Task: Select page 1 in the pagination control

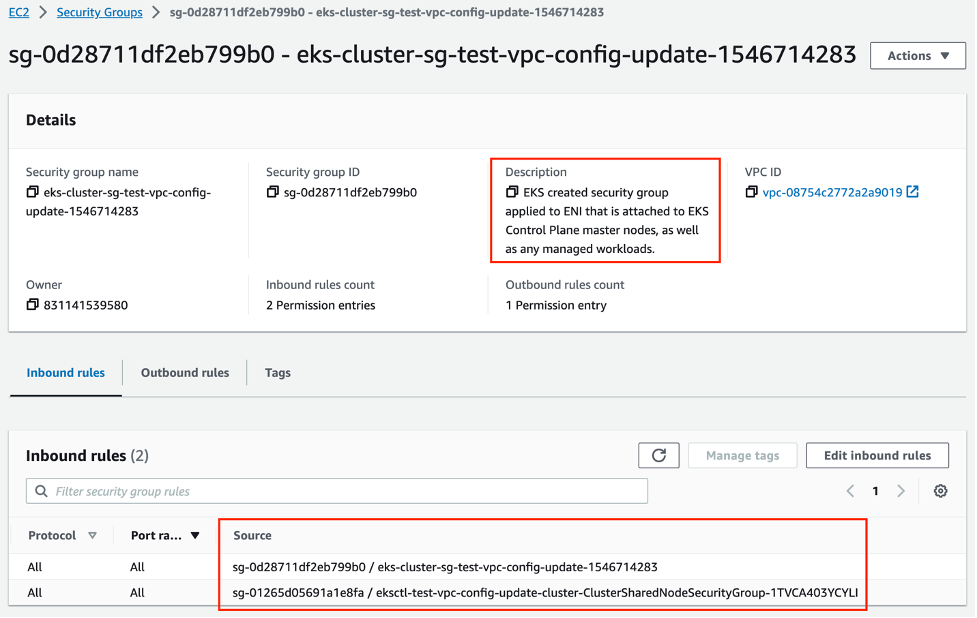Action: (875, 490)
